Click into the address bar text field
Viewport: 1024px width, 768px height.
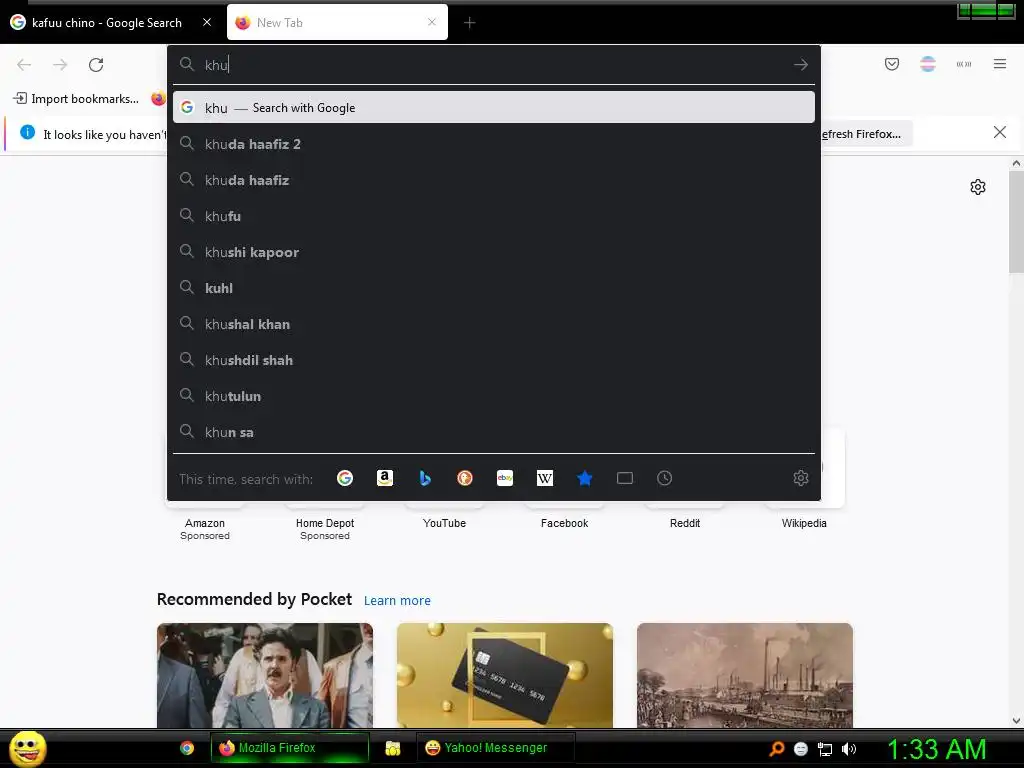(493, 65)
